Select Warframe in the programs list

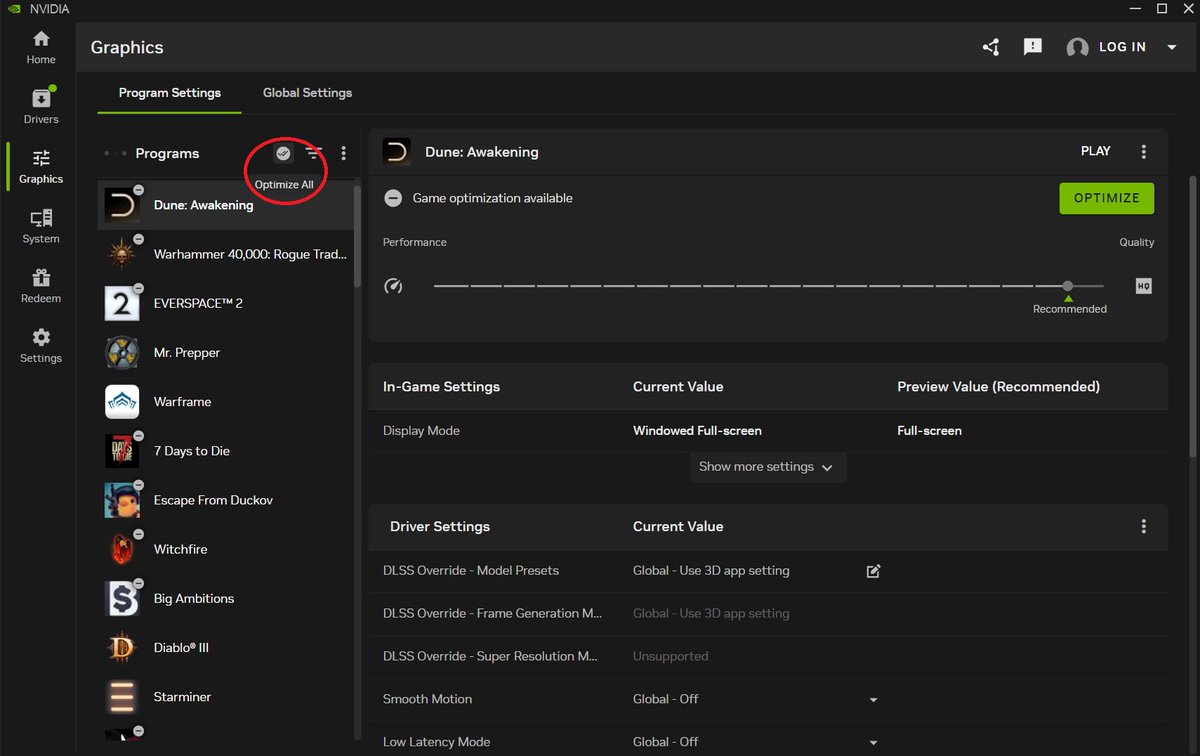click(x=225, y=402)
